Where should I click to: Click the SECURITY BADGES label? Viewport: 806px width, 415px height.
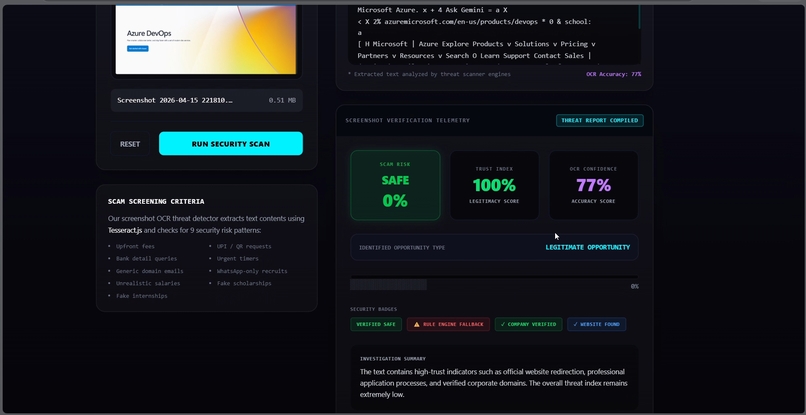(374, 309)
